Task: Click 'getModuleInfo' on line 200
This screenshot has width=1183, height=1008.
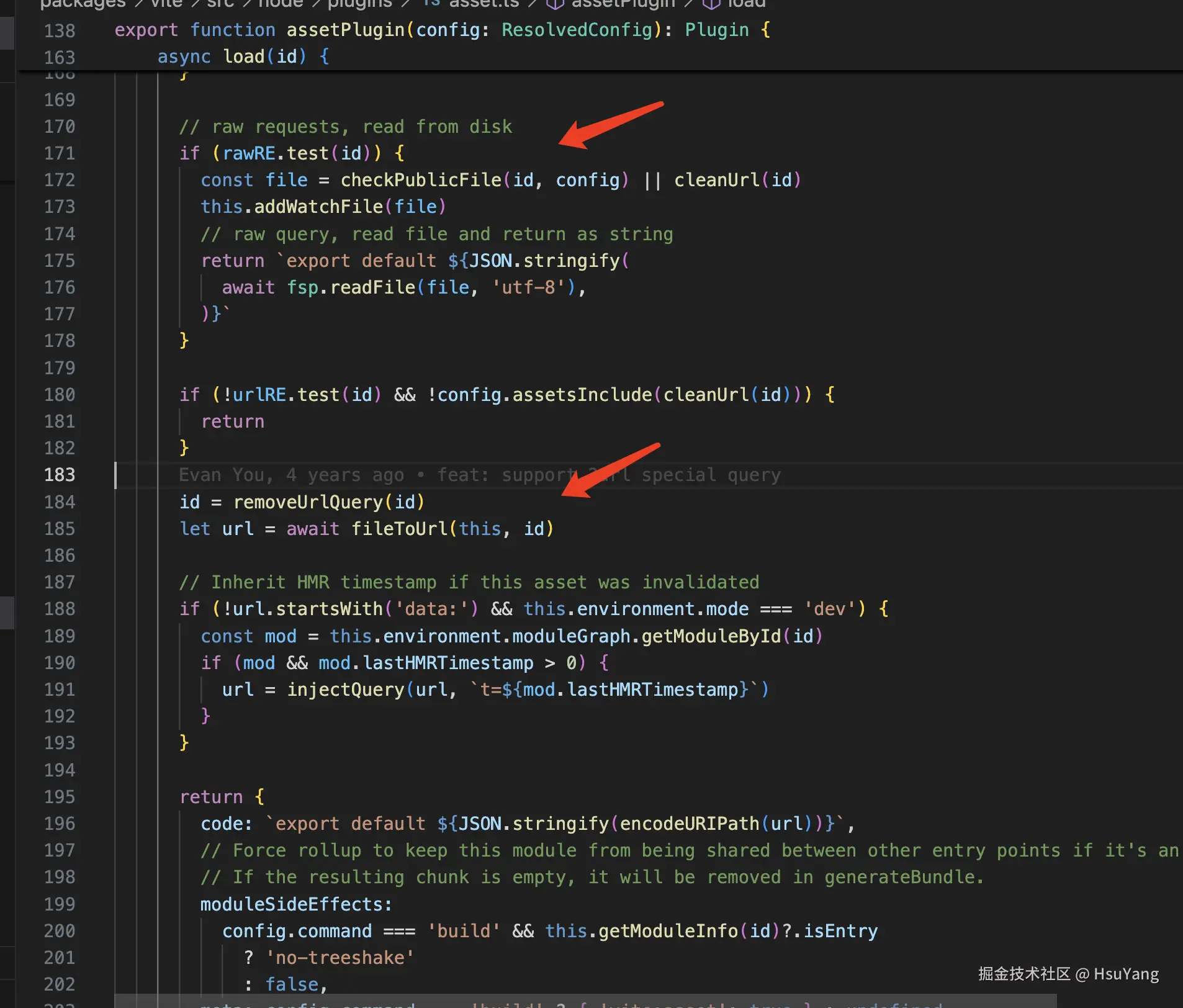Action: (668, 931)
